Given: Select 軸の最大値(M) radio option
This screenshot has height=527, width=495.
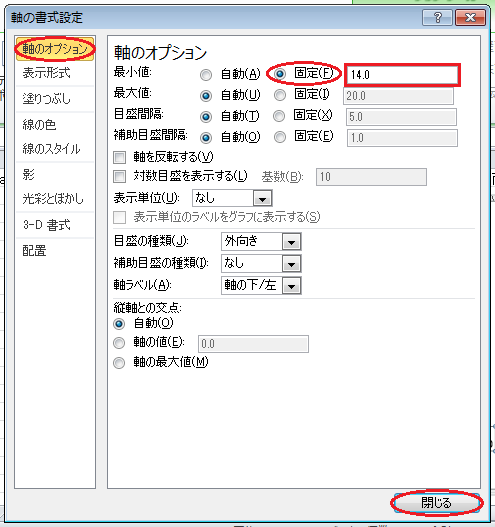Looking at the screenshot, I should (x=119, y=363).
